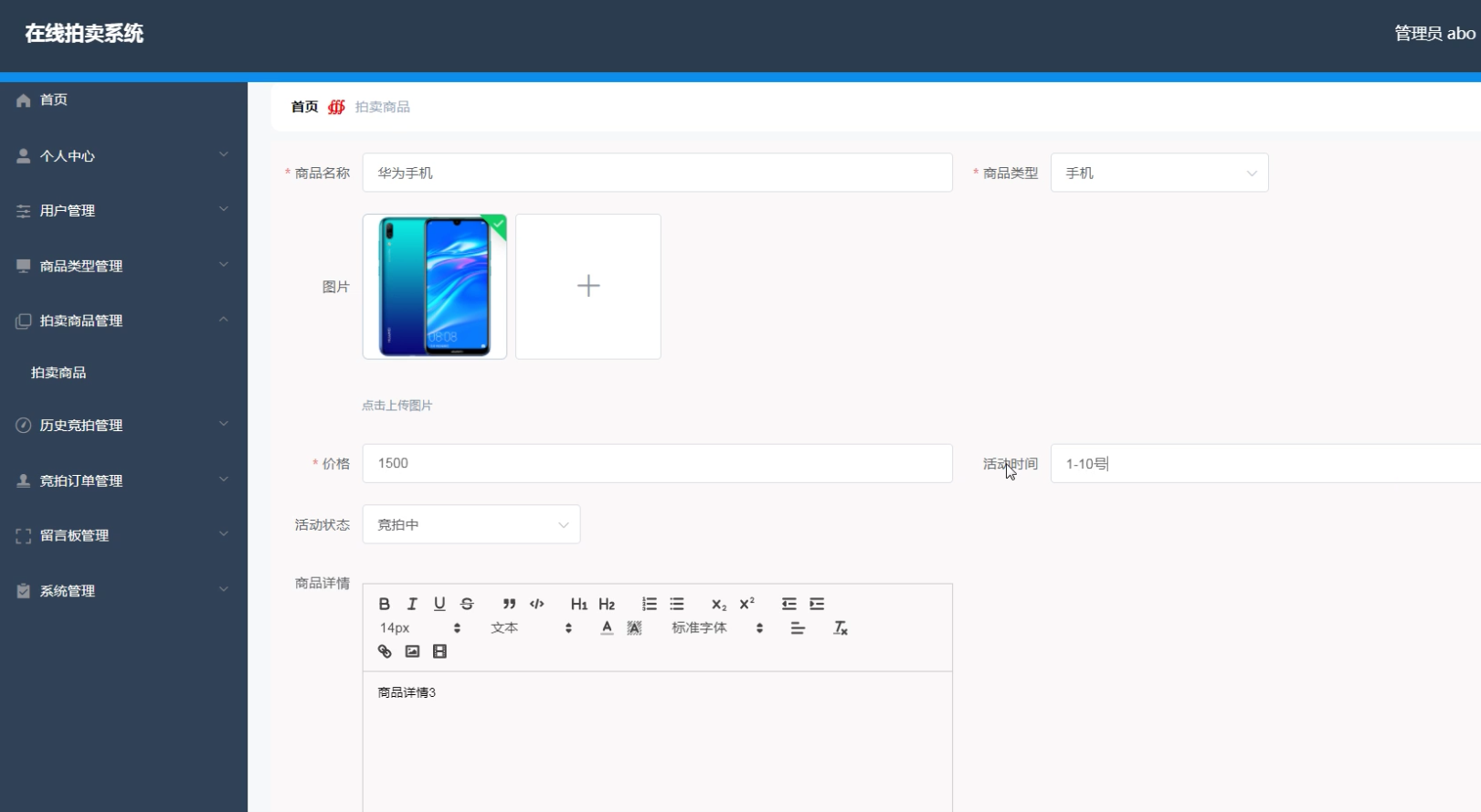The height and width of the screenshot is (812, 1481).
Task: Open the 商品类型 dropdown showing 手机
Action: coord(1158,173)
